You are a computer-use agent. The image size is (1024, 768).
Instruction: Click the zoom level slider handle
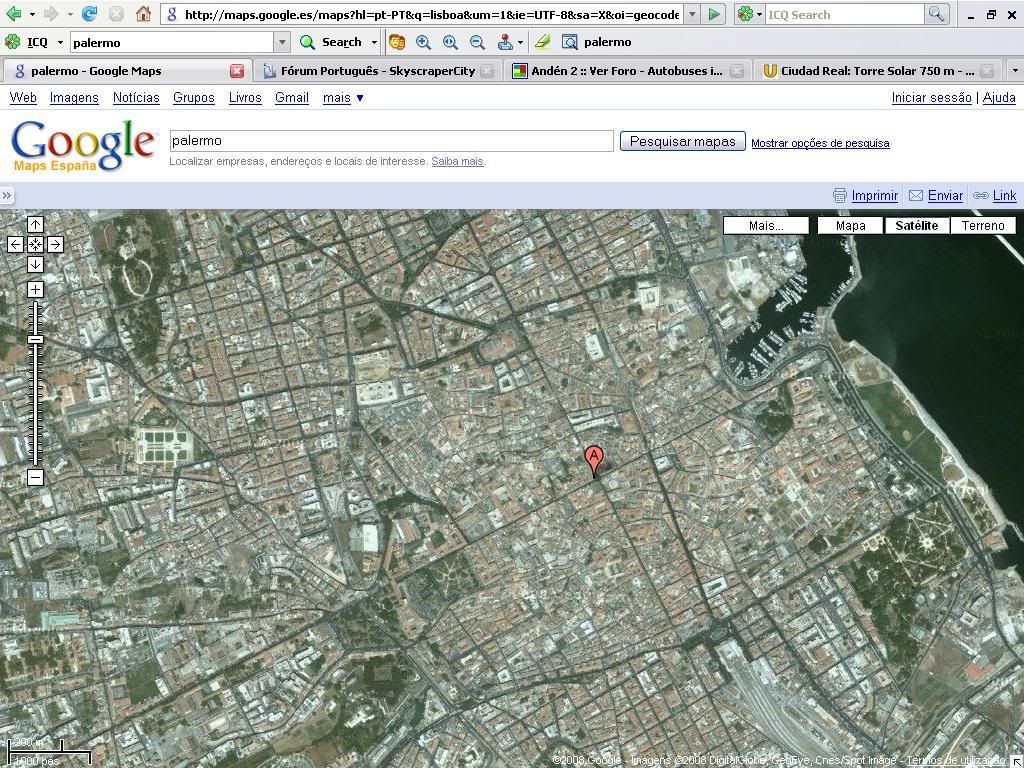(x=35, y=340)
